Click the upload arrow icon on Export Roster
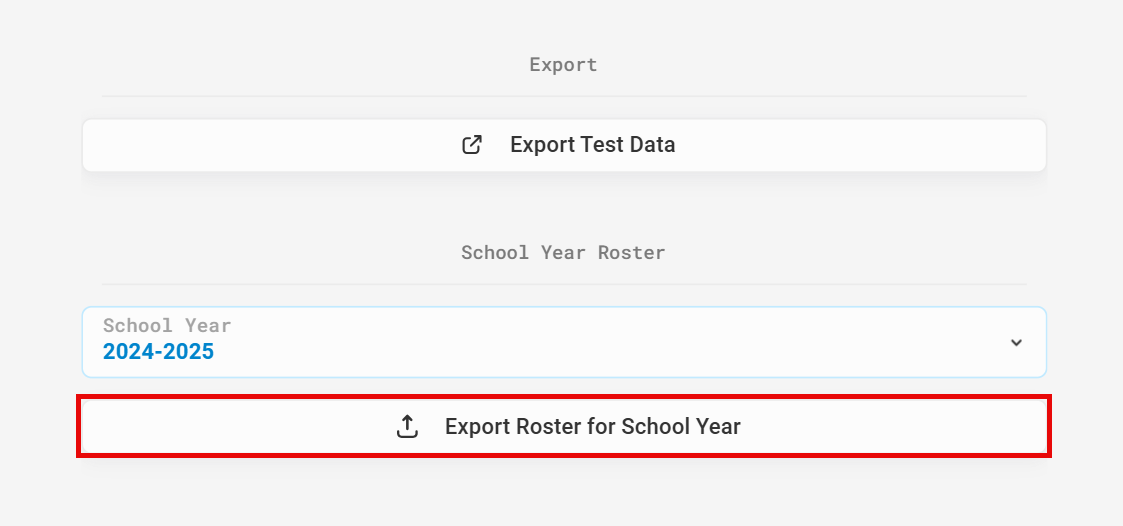This screenshot has height=526, width=1123. [407, 426]
